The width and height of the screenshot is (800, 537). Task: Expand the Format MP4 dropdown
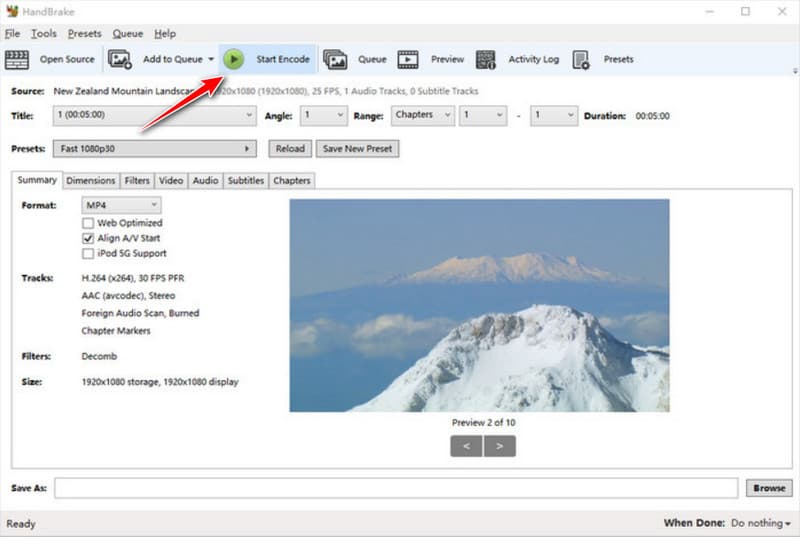click(121, 205)
